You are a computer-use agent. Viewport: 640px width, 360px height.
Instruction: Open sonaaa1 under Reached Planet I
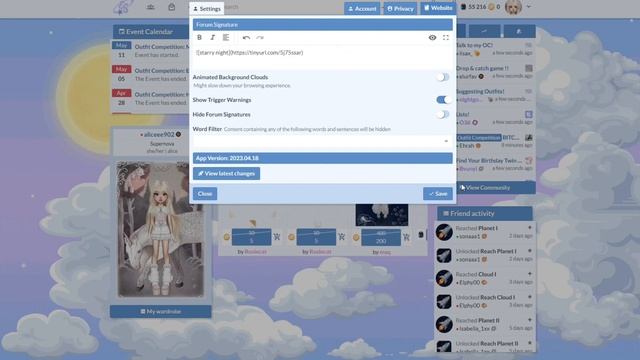coord(469,236)
